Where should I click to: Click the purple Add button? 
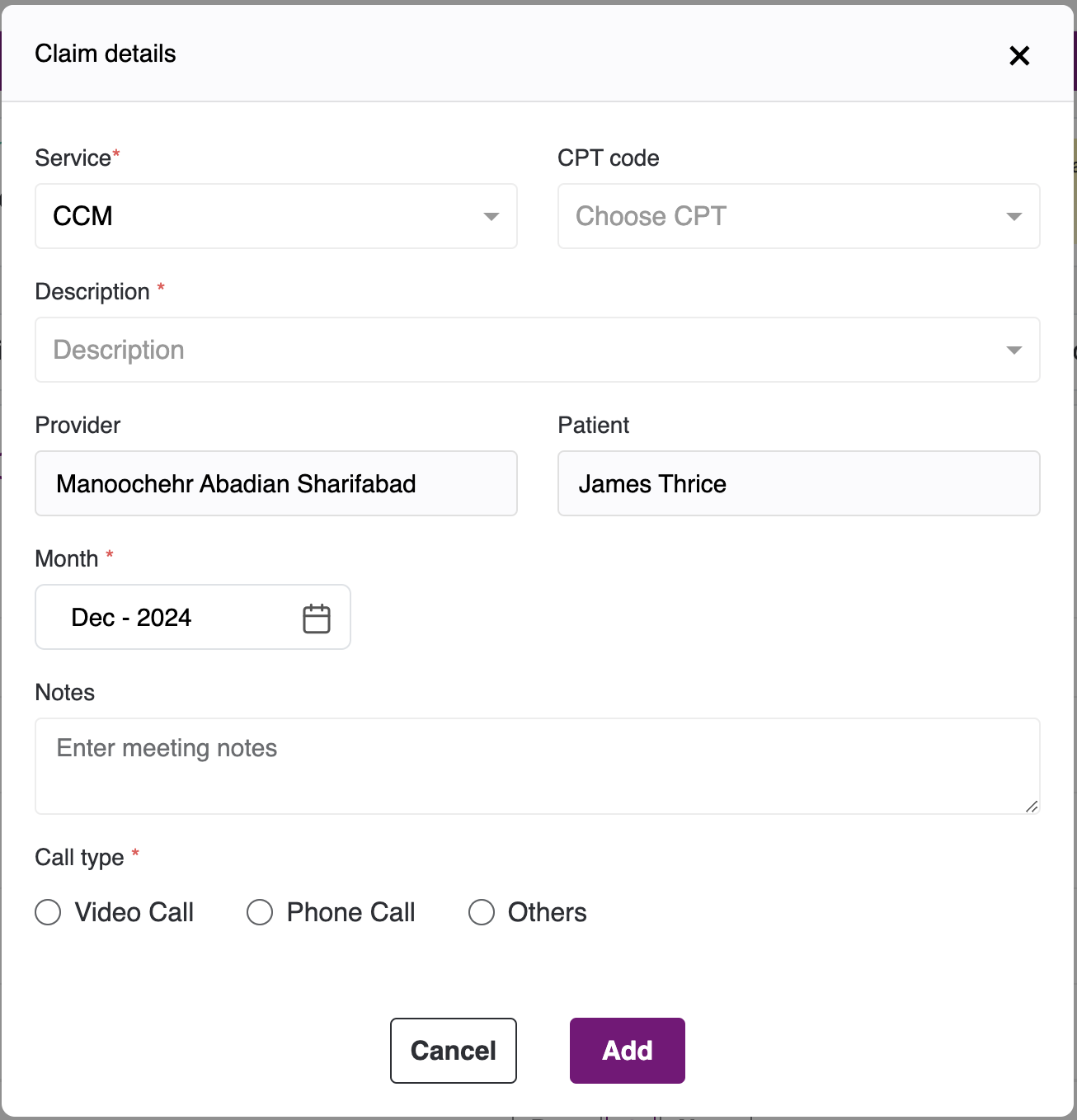click(627, 1050)
